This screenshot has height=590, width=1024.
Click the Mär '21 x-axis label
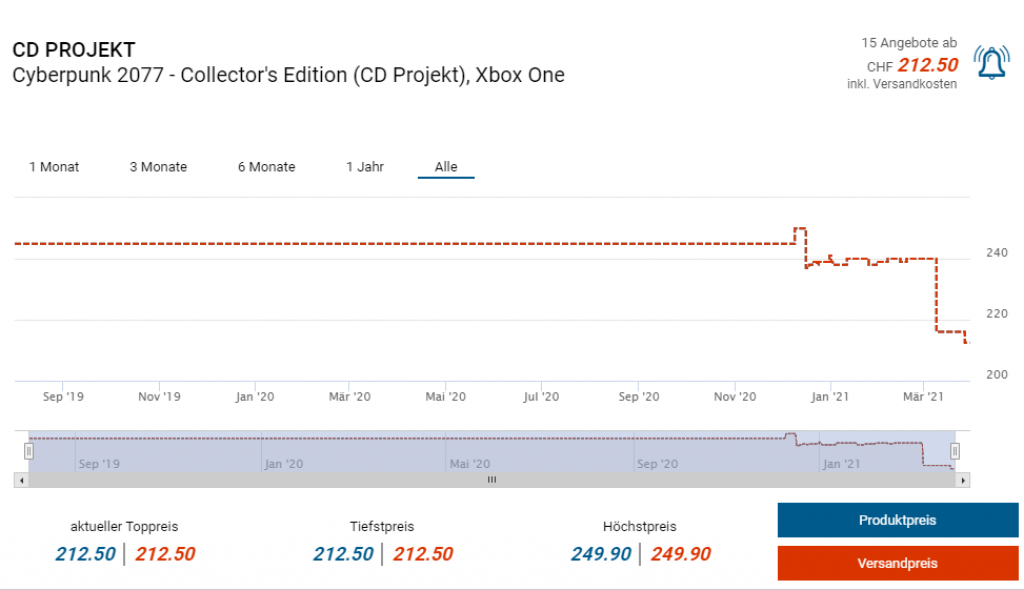pos(923,397)
